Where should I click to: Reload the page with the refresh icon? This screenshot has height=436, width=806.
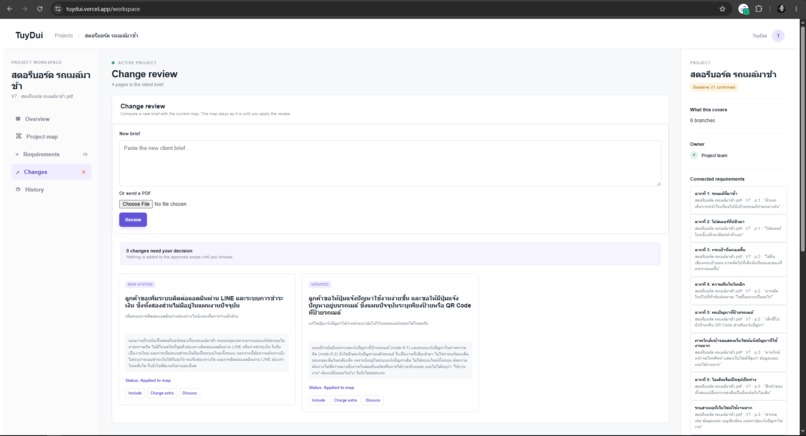[40, 9]
